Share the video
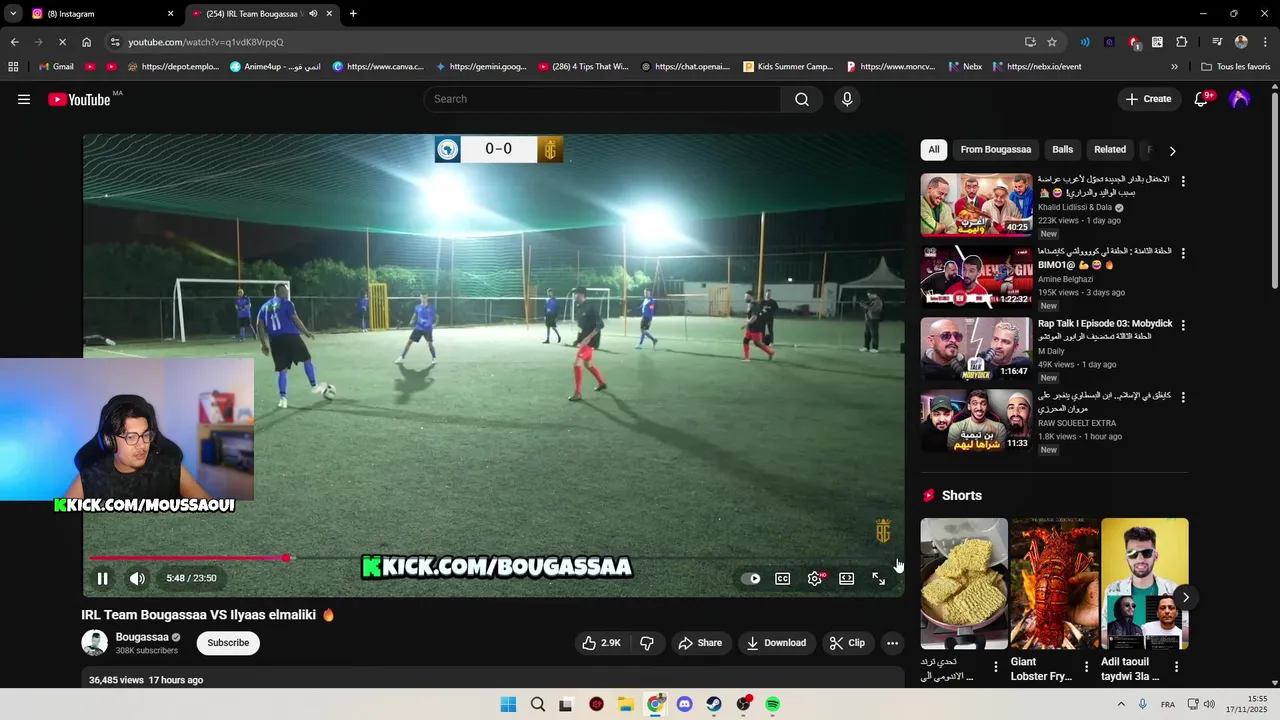The image size is (1280, 720). tap(700, 643)
